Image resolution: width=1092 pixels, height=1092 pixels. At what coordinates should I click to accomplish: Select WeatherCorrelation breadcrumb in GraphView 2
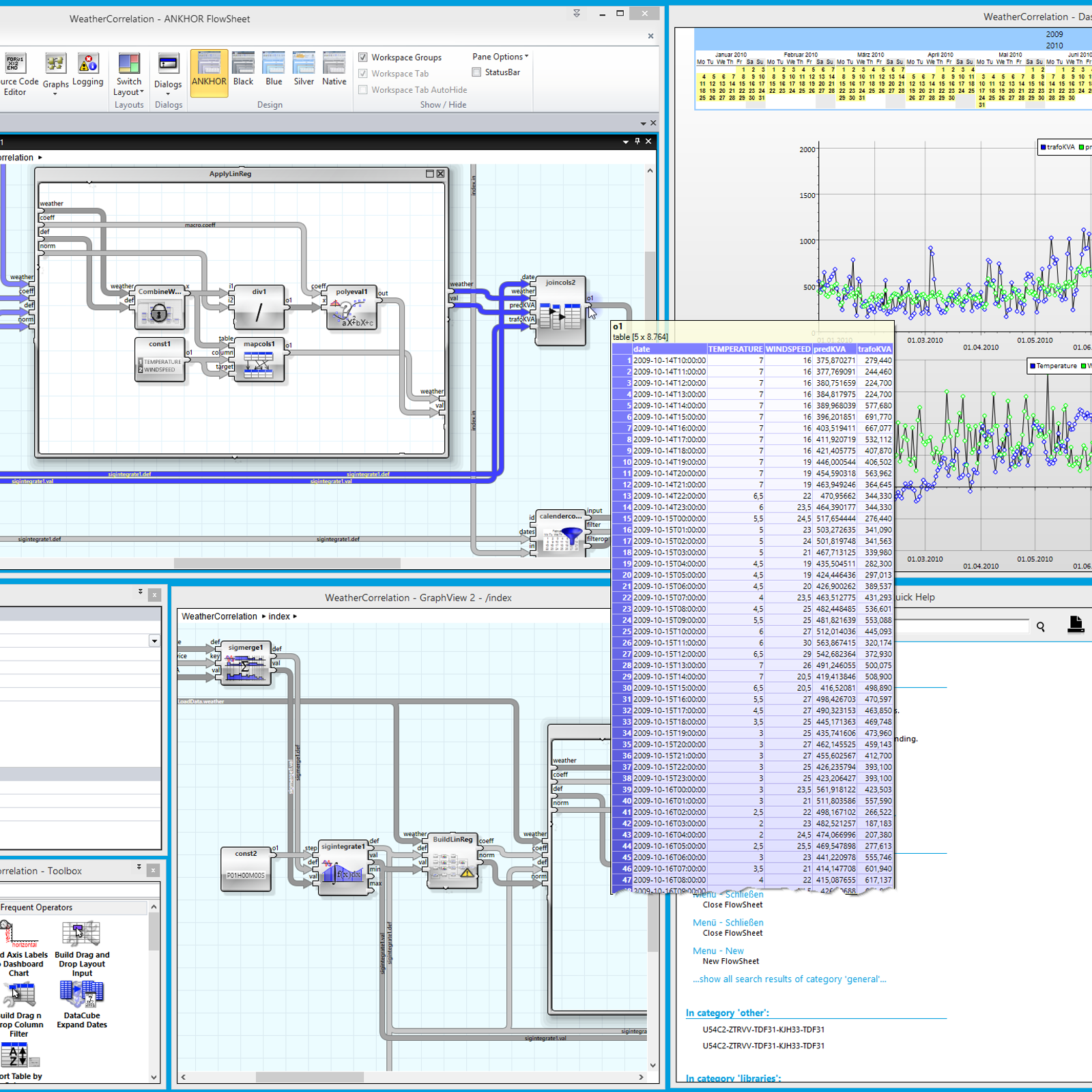coord(219,616)
